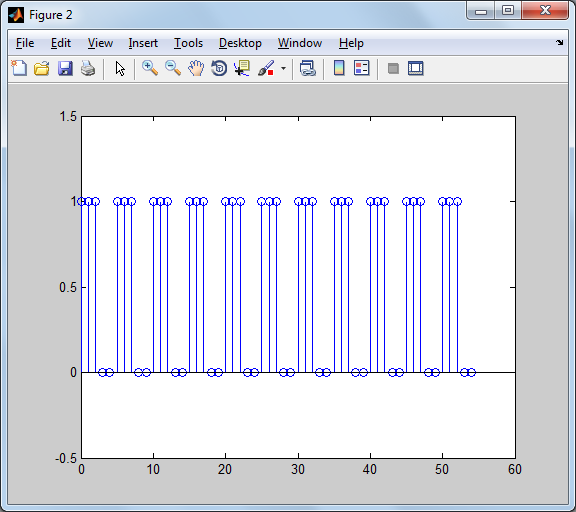
Task: Activate the Zoom Out magnifier
Action: click(x=173, y=68)
